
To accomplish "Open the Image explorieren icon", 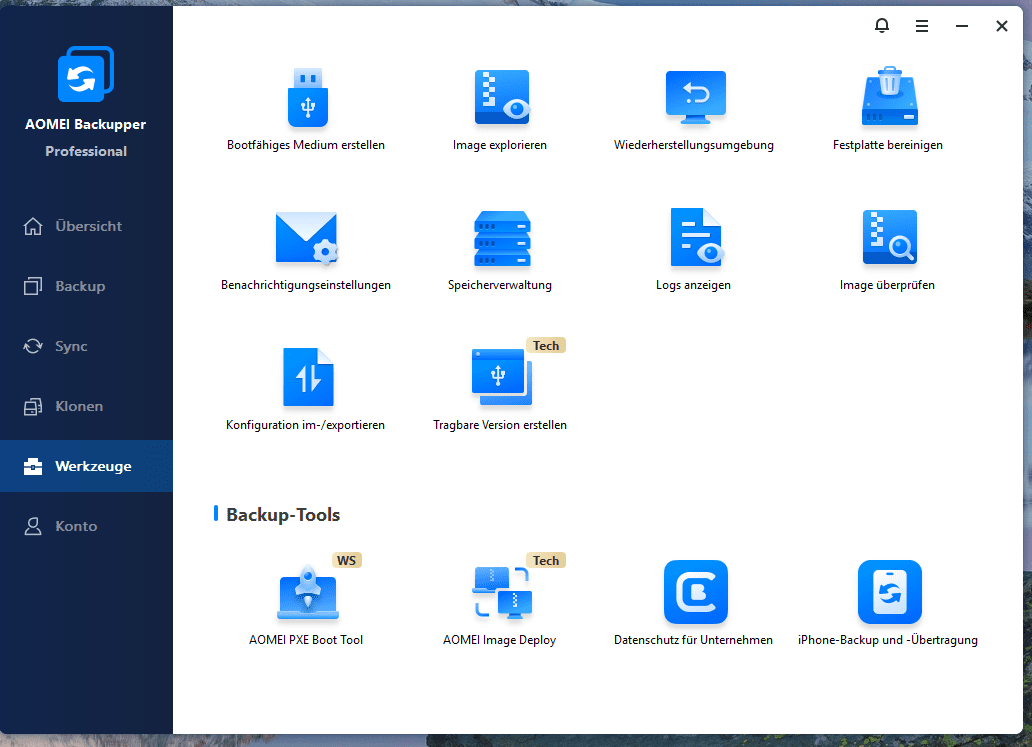I will point(502,97).
